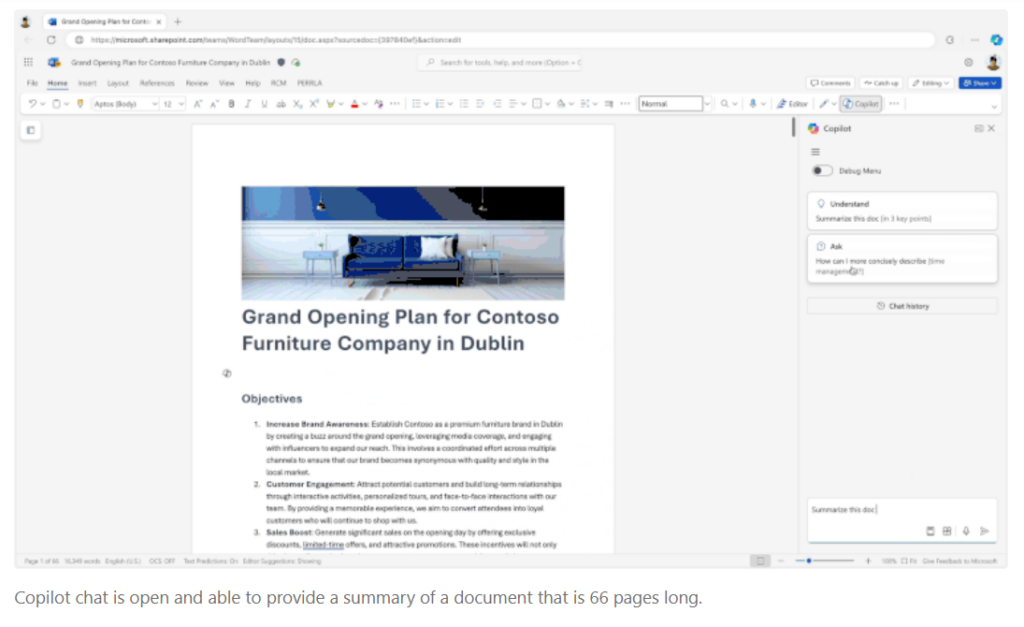Apply superscript formatting
The height and width of the screenshot is (627, 1024).
[314, 104]
